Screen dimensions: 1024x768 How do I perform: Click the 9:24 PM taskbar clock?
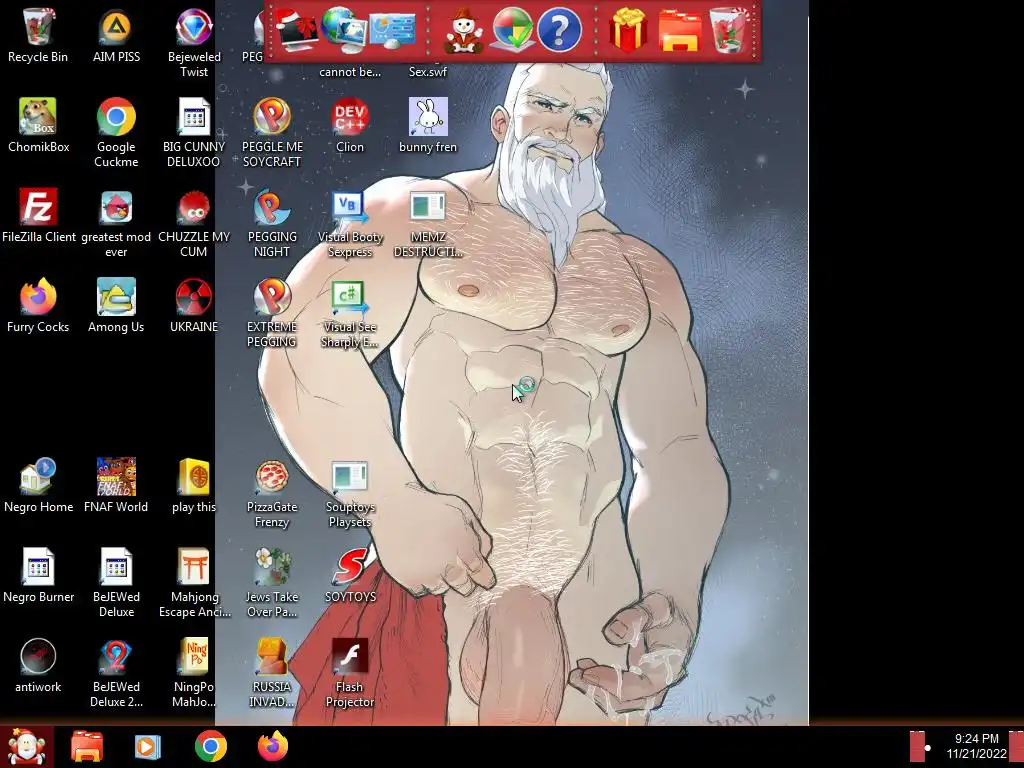[x=976, y=746]
